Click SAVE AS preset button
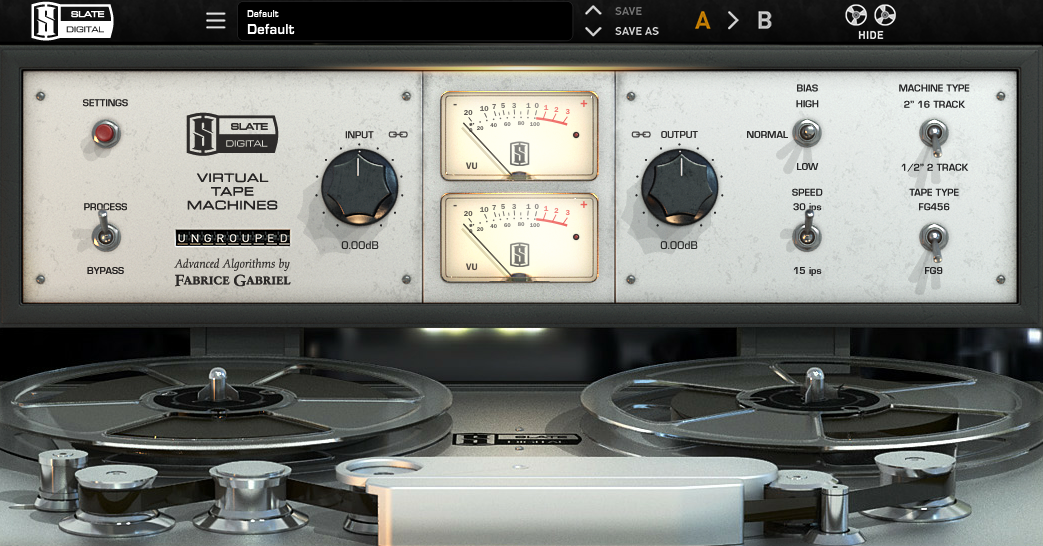Viewport: 1043px width, 546px height. click(637, 31)
